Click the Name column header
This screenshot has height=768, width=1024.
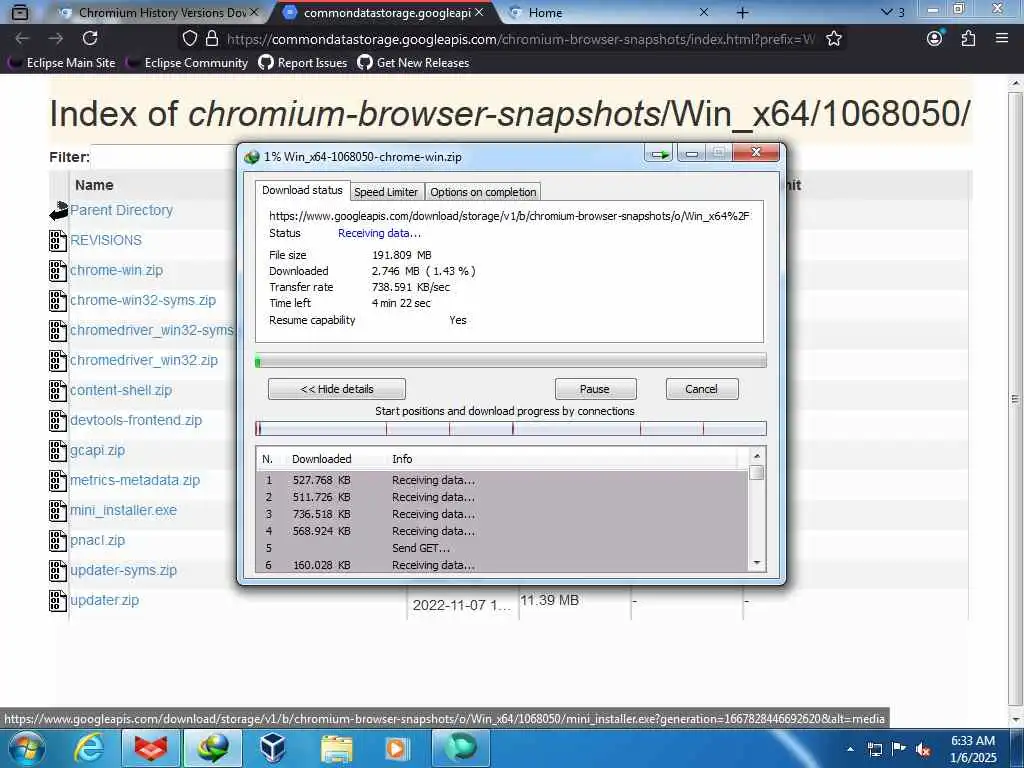pyautogui.click(x=94, y=185)
